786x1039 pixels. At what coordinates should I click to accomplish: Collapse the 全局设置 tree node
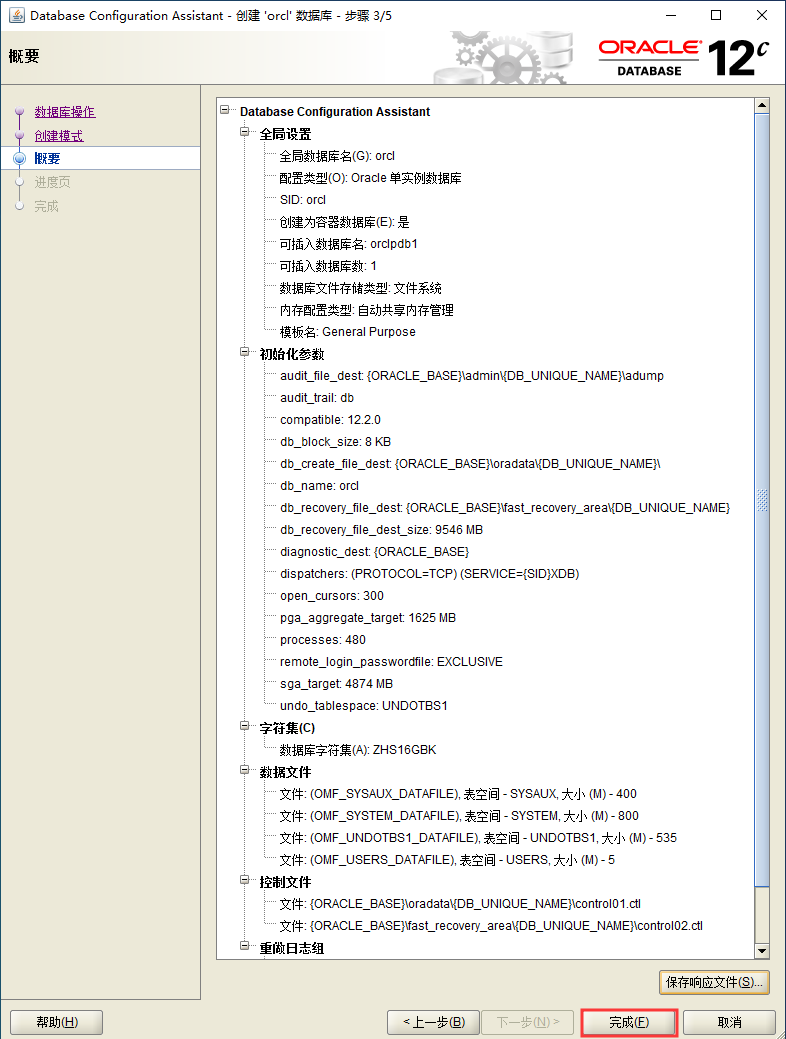click(246, 134)
